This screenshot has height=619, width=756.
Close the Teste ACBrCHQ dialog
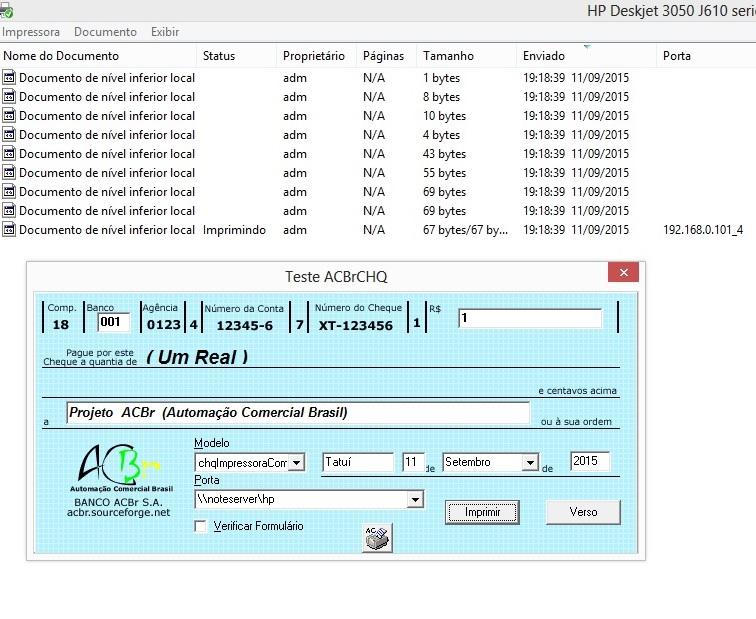pyautogui.click(x=623, y=272)
